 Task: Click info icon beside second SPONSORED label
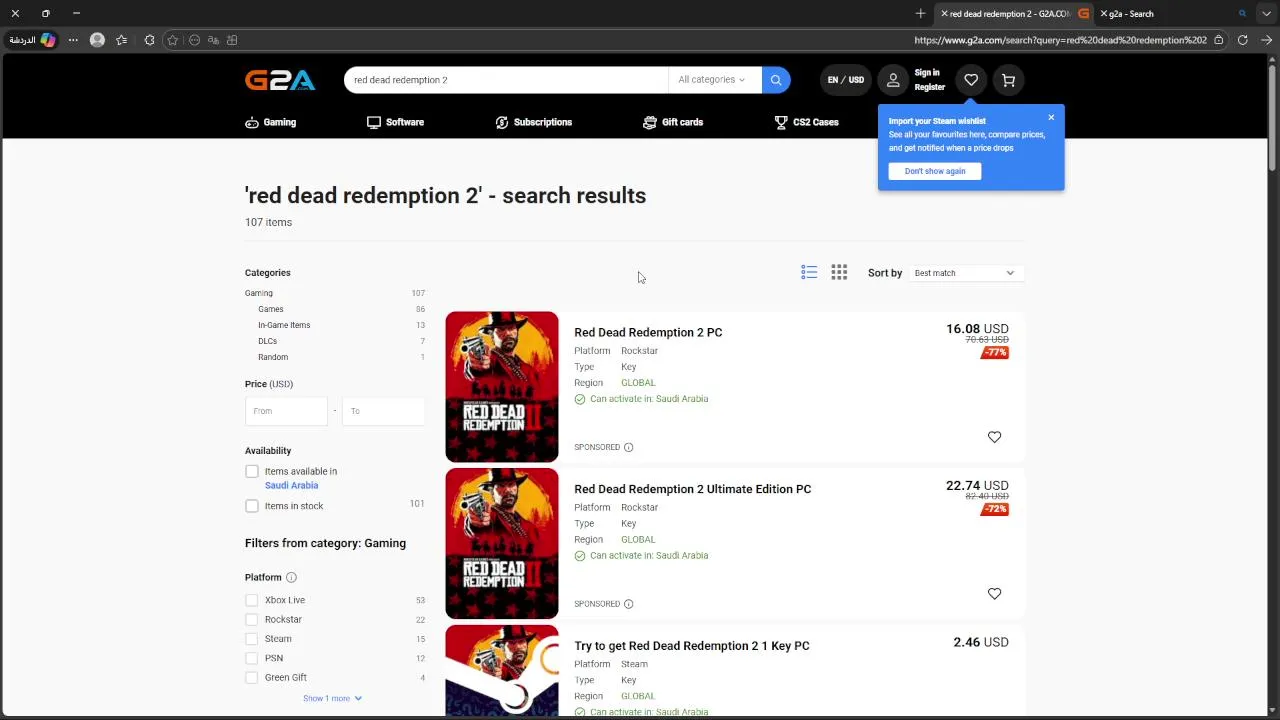[628, 604]
